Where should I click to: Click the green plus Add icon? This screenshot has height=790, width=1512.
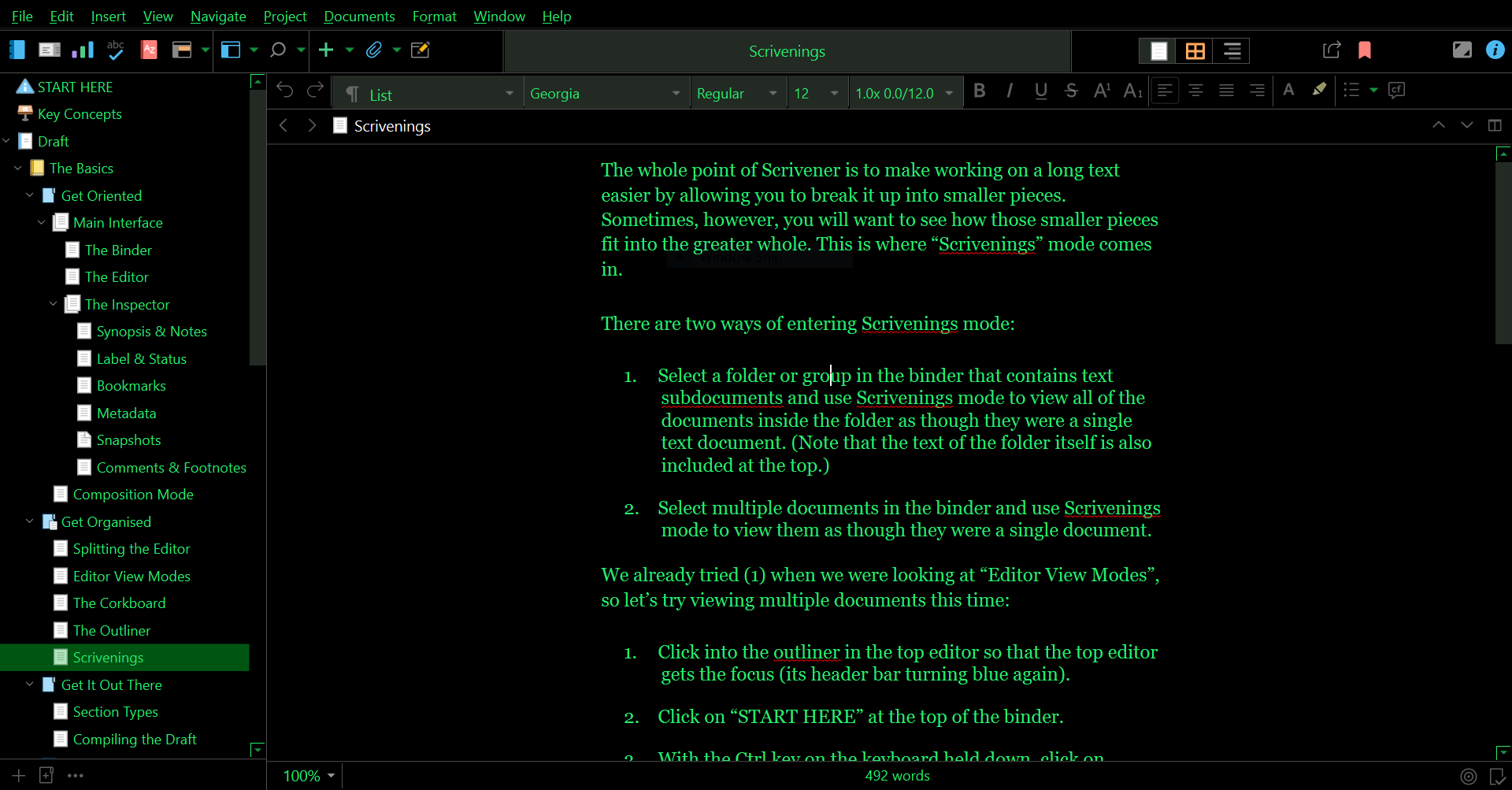pos(326,50)
